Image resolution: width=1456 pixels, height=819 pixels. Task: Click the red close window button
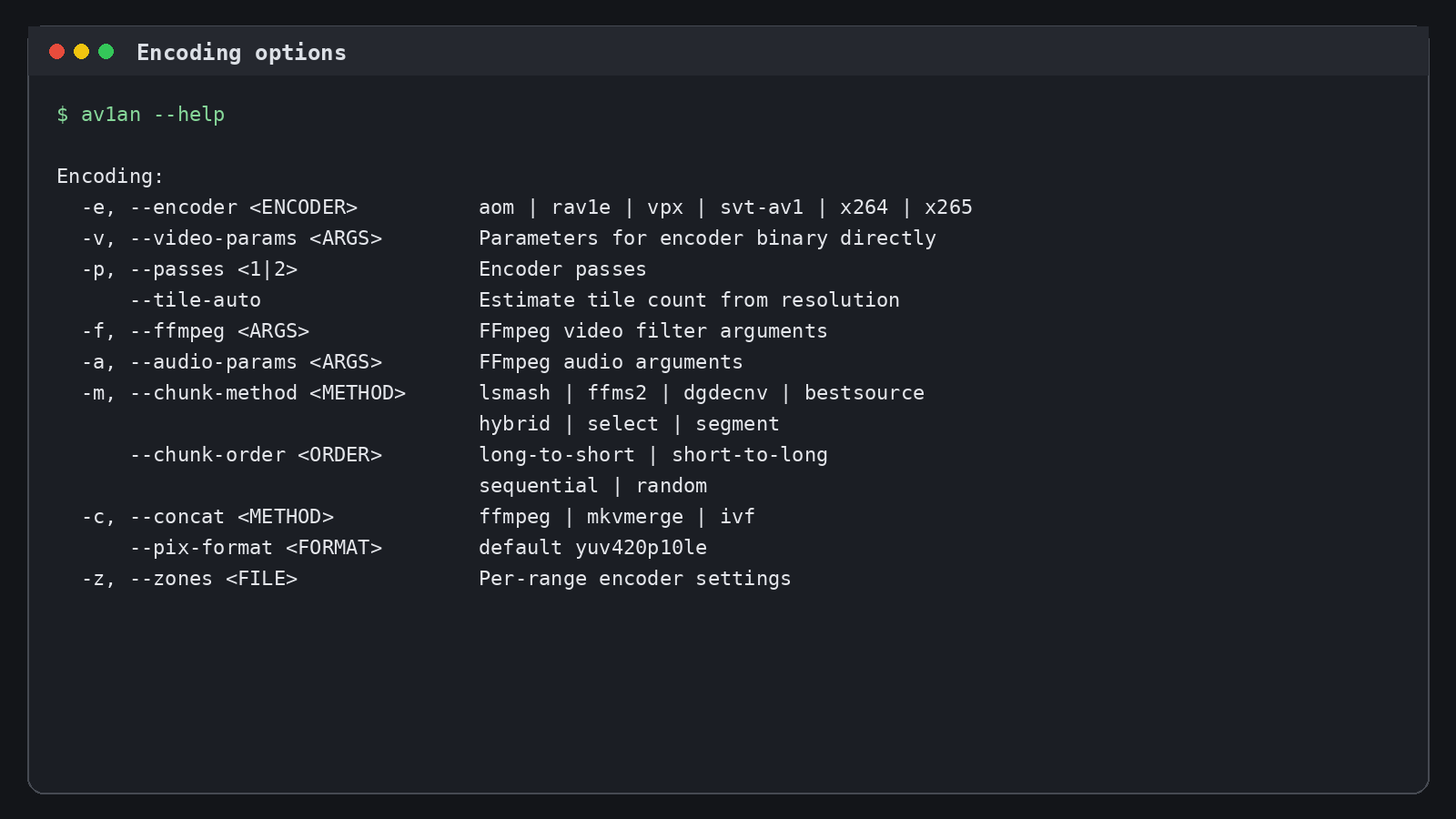(x=56, y=52)
